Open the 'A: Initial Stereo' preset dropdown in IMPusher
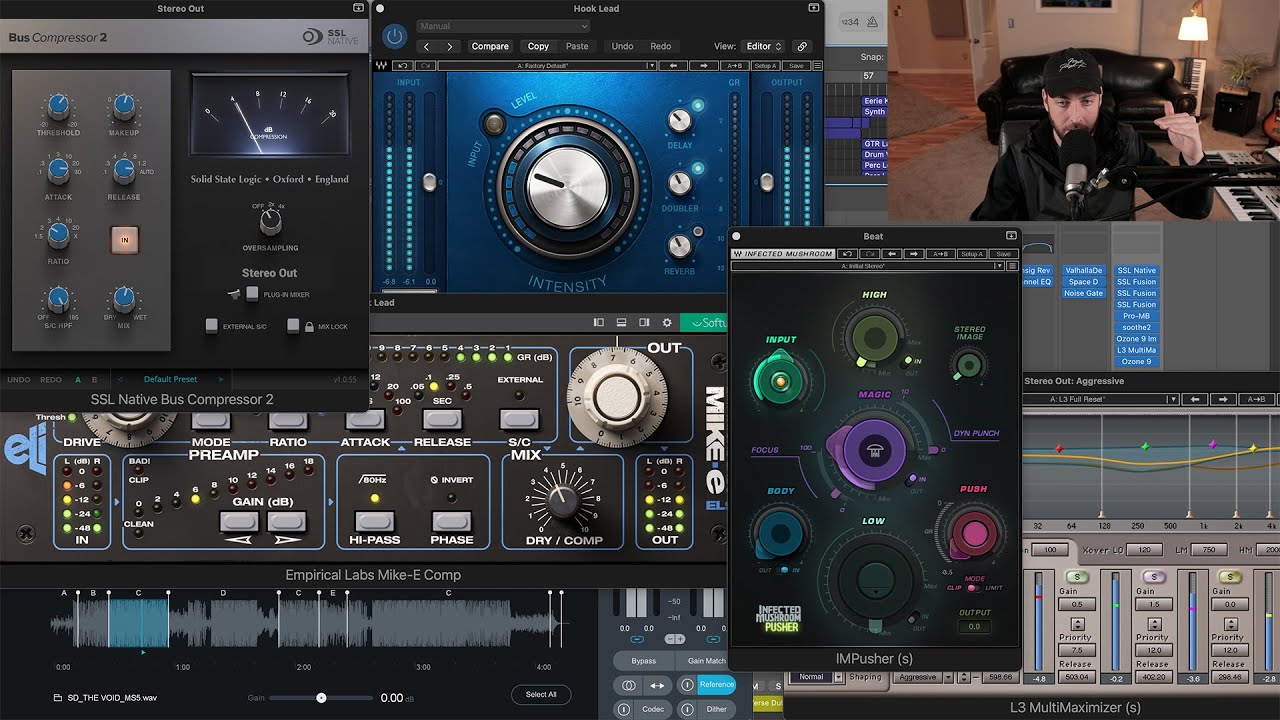1280x720 pixels. (x=867, y=266)
